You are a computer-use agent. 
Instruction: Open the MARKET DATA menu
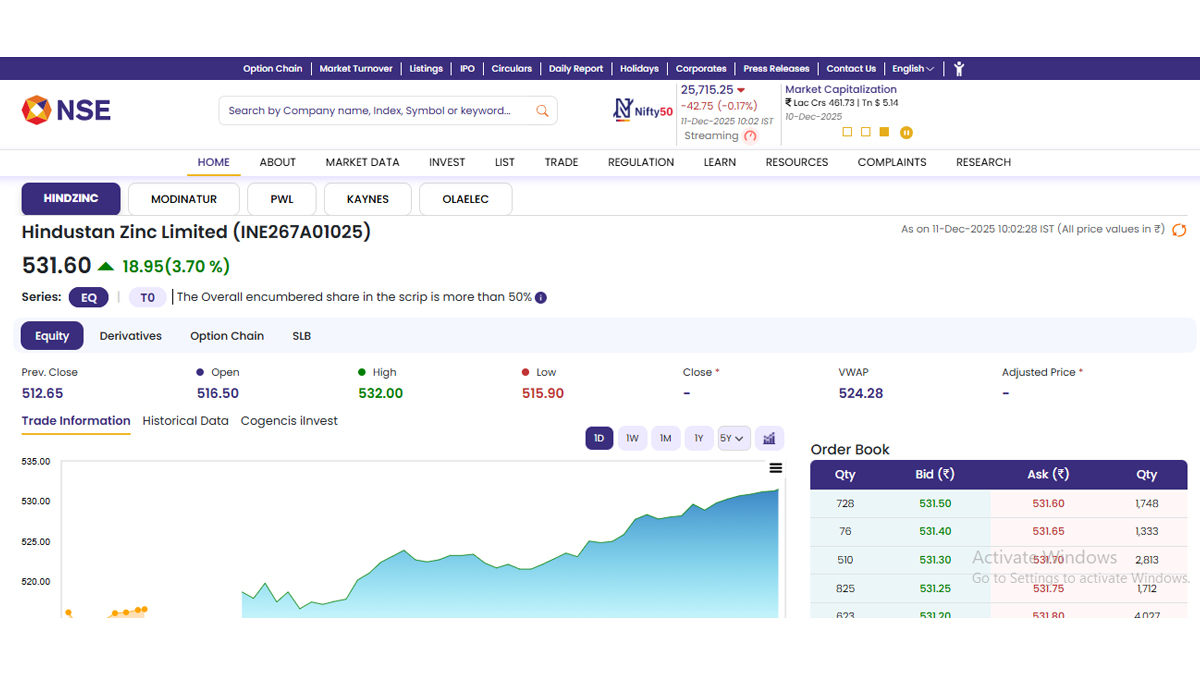coord(362,162)
